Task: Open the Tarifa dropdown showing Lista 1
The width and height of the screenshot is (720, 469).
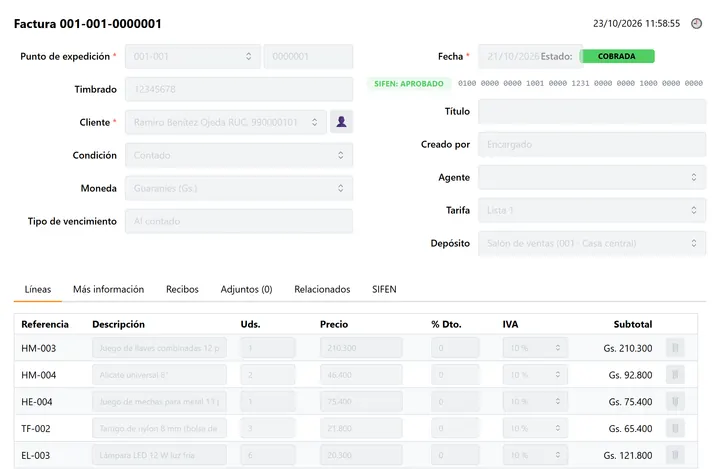Action: coord(592,210)
